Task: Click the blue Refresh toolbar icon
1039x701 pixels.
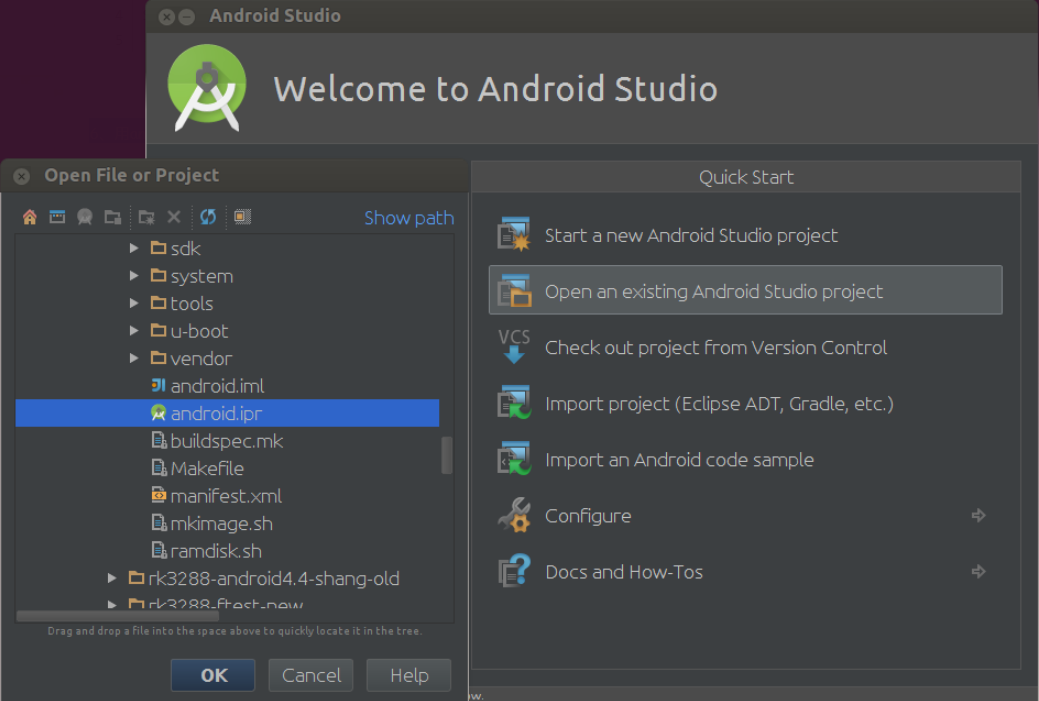Action: pyautogui.click(x=208, y=217)
